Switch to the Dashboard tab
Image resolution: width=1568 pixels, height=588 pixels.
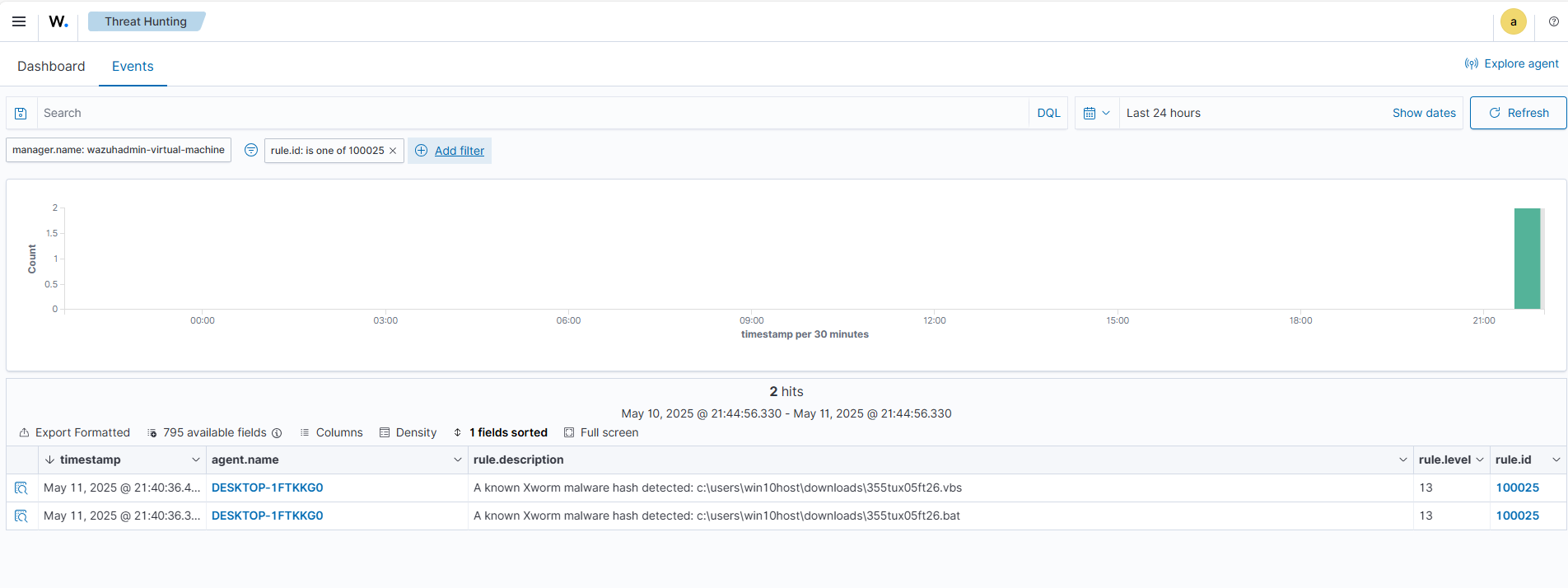pos(51,67)
